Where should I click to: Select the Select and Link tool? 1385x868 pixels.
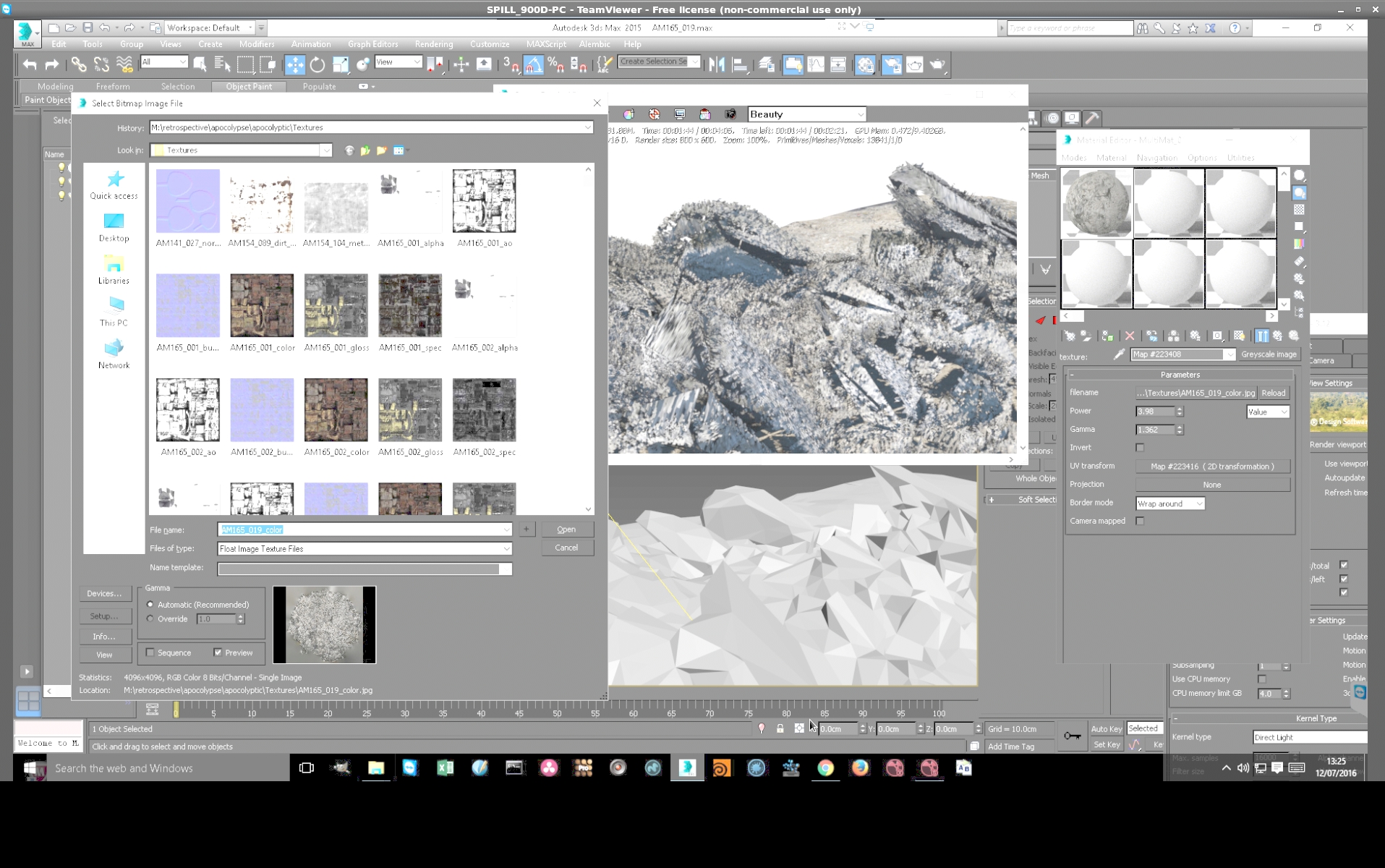[78, 65]
